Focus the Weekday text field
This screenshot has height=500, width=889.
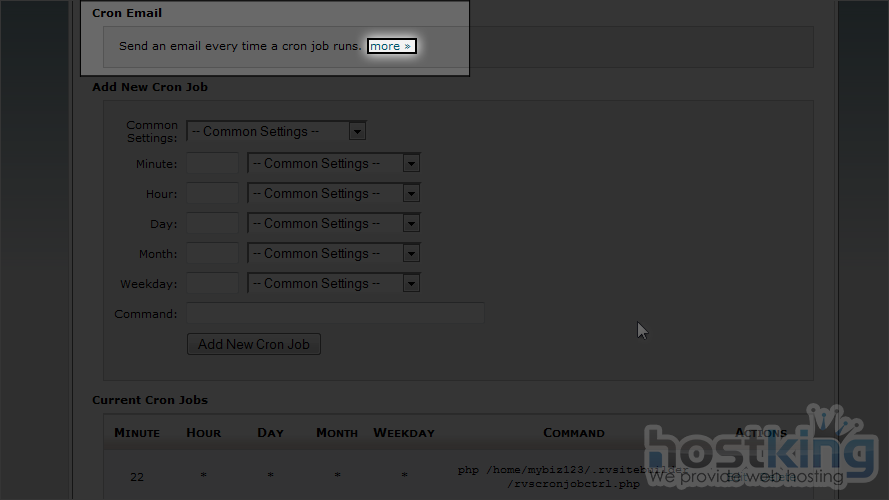click(x=213, y=283)
